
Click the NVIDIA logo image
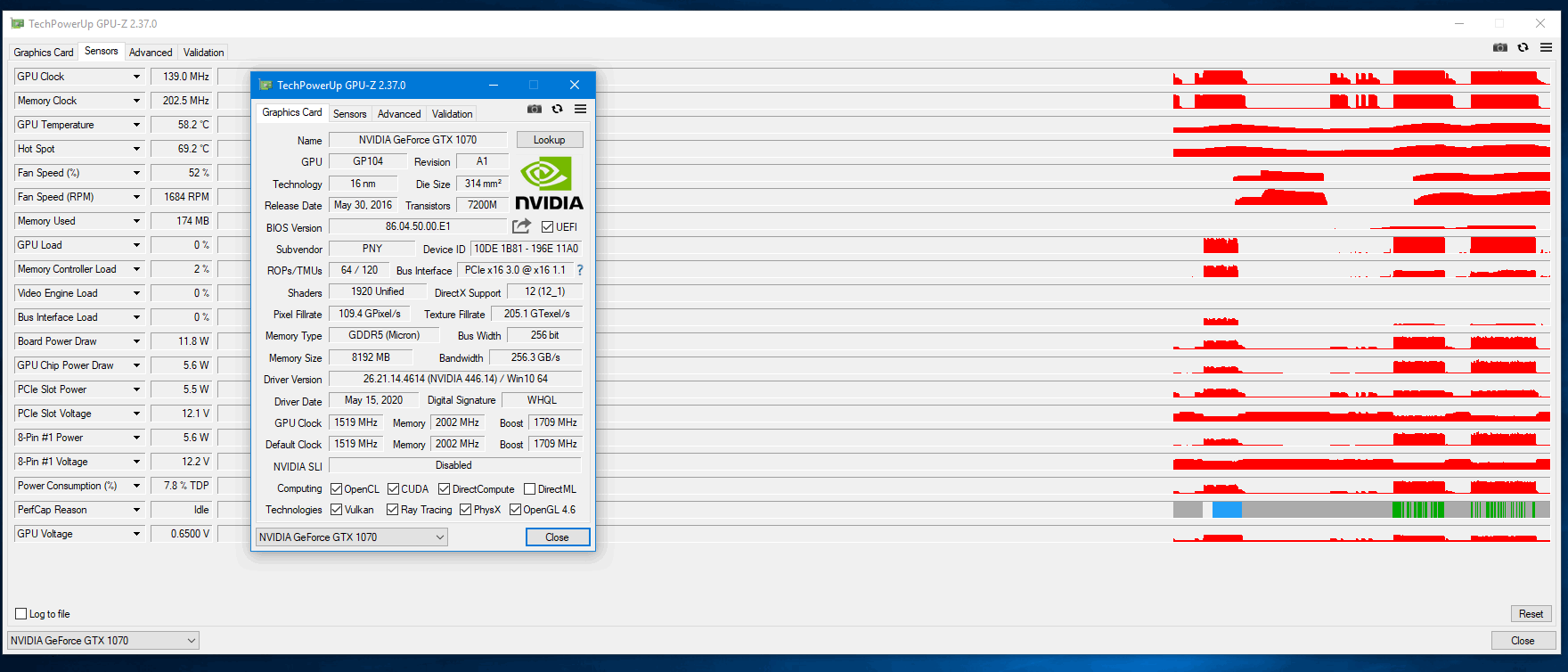(x=549, y=184)
